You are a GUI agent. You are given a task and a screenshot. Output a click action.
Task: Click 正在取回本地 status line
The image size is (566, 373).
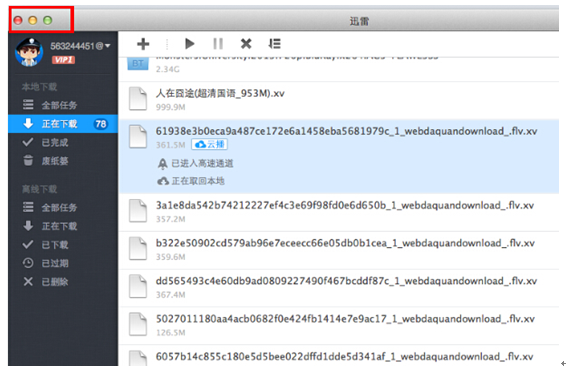[x=198, y=181]
